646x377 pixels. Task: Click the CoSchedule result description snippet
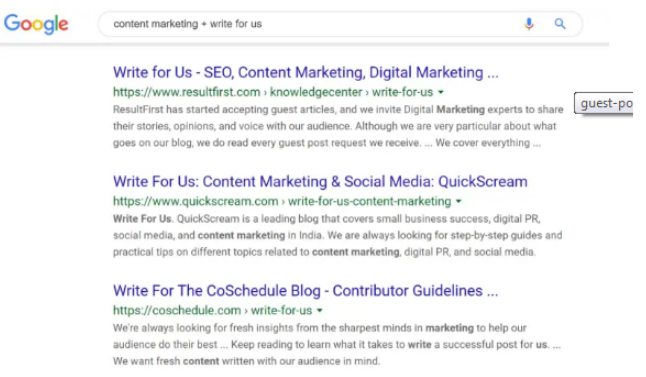(x=337, y=344)
